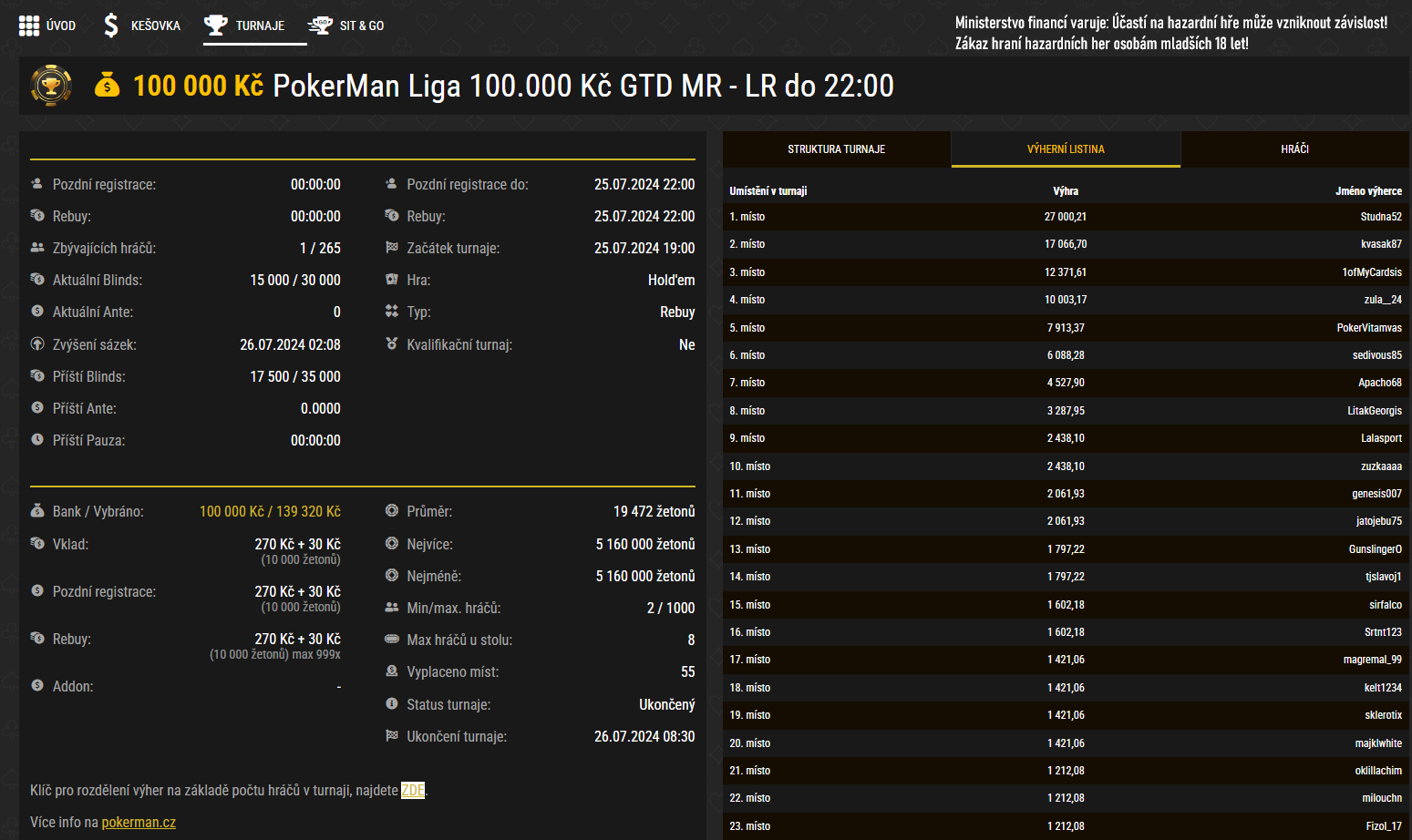Open the pokerman.cz link
1412x840 pixels.
click(139, 822)
